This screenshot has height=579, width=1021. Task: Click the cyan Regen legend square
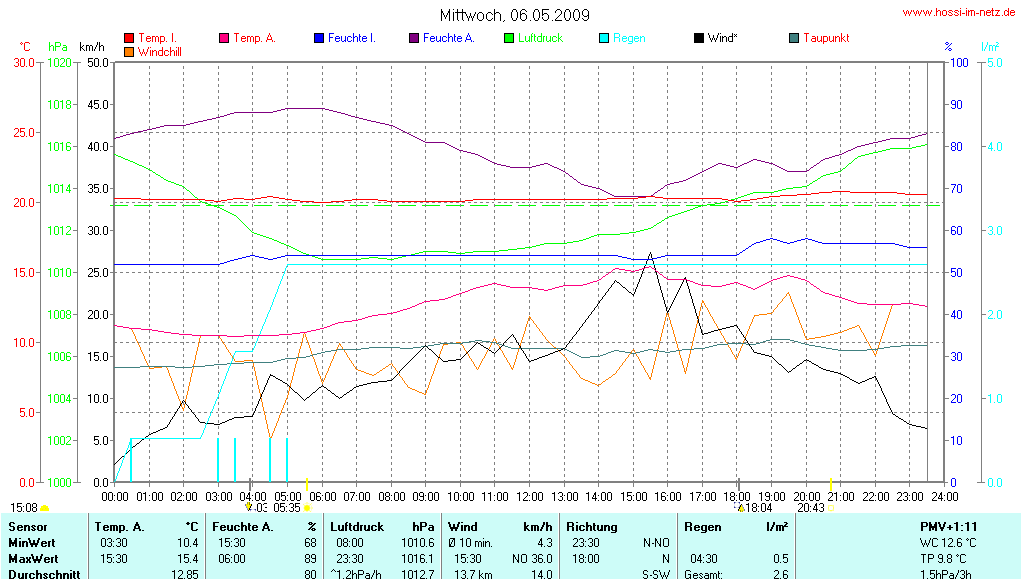click(603, 38)
